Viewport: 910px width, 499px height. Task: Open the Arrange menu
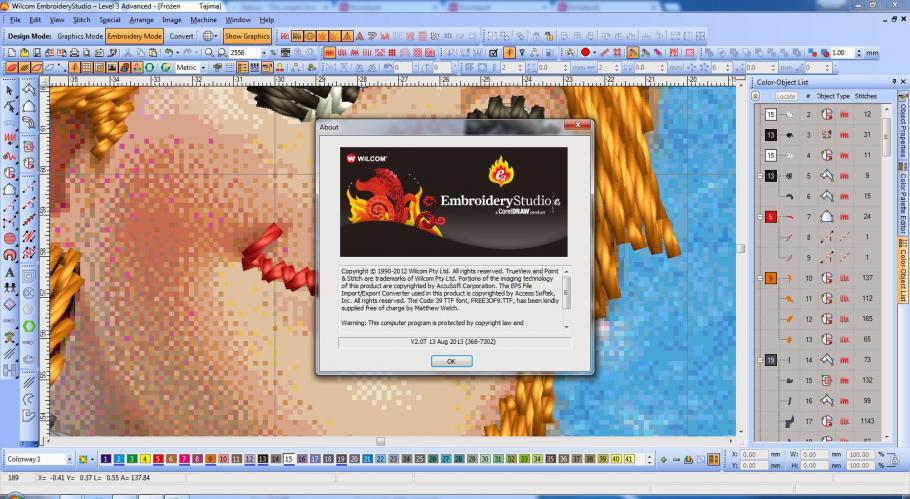click(141, 20)
